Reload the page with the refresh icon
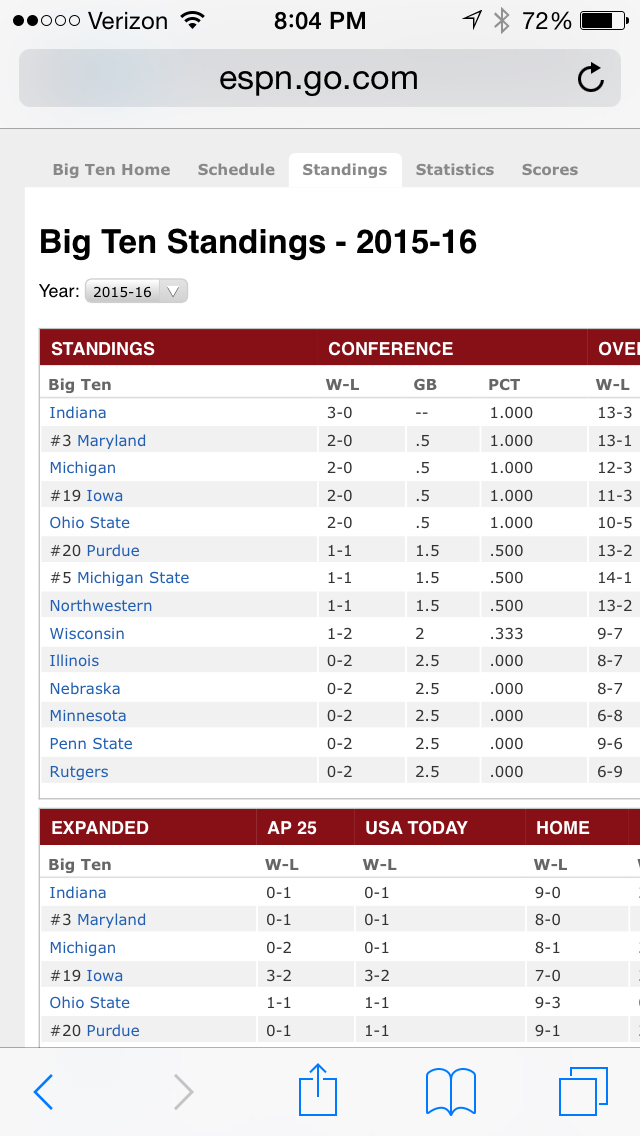The image size is (640, 1136). coord(591,78)
